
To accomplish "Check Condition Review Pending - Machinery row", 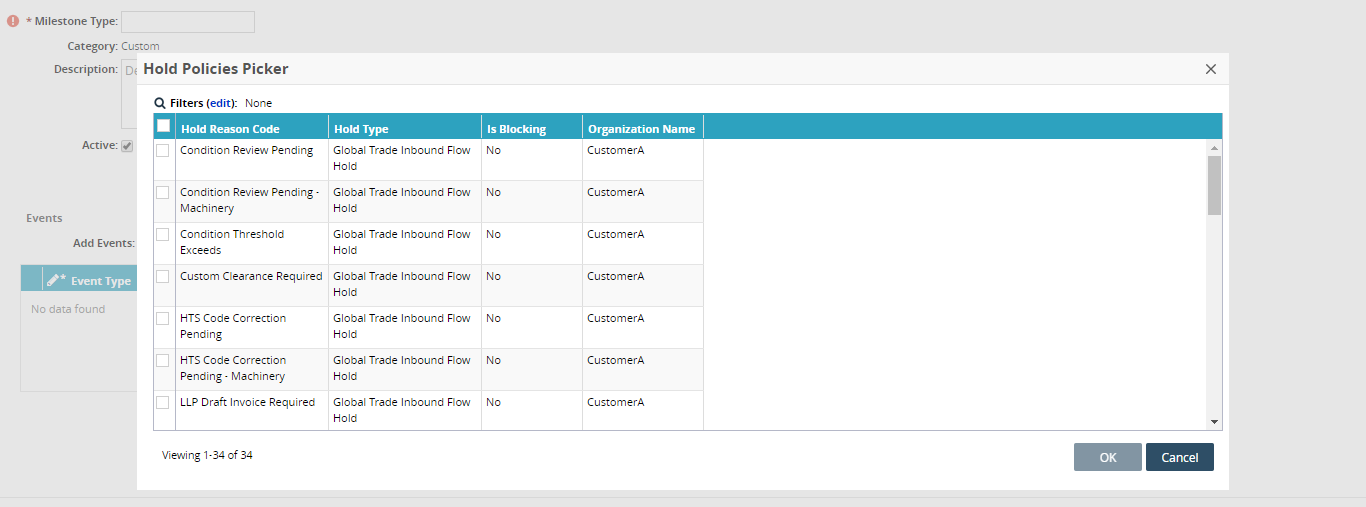I will pos(162,193).
